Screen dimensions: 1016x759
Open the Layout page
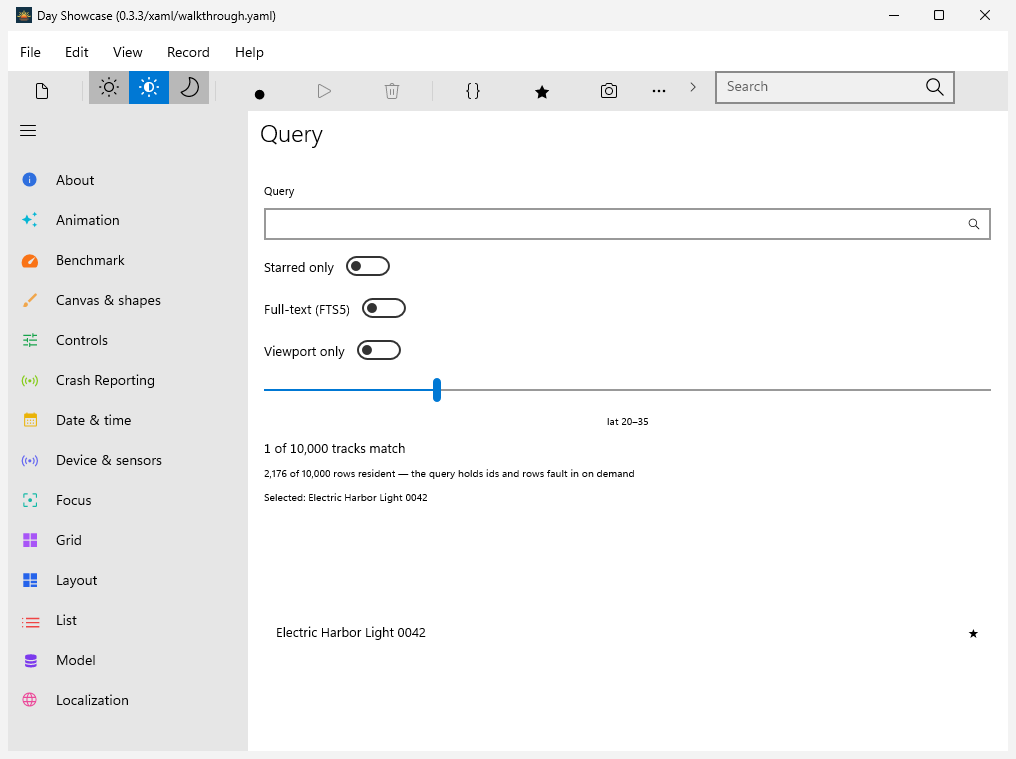[128, 580]
